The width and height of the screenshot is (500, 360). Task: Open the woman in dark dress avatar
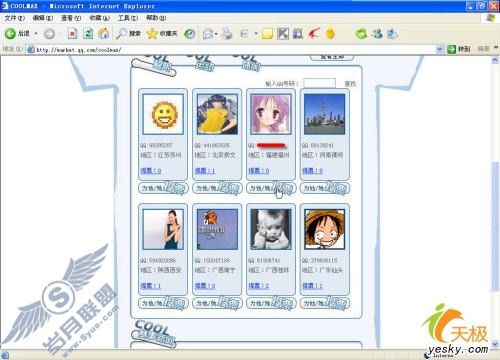[x=163, y=229]
